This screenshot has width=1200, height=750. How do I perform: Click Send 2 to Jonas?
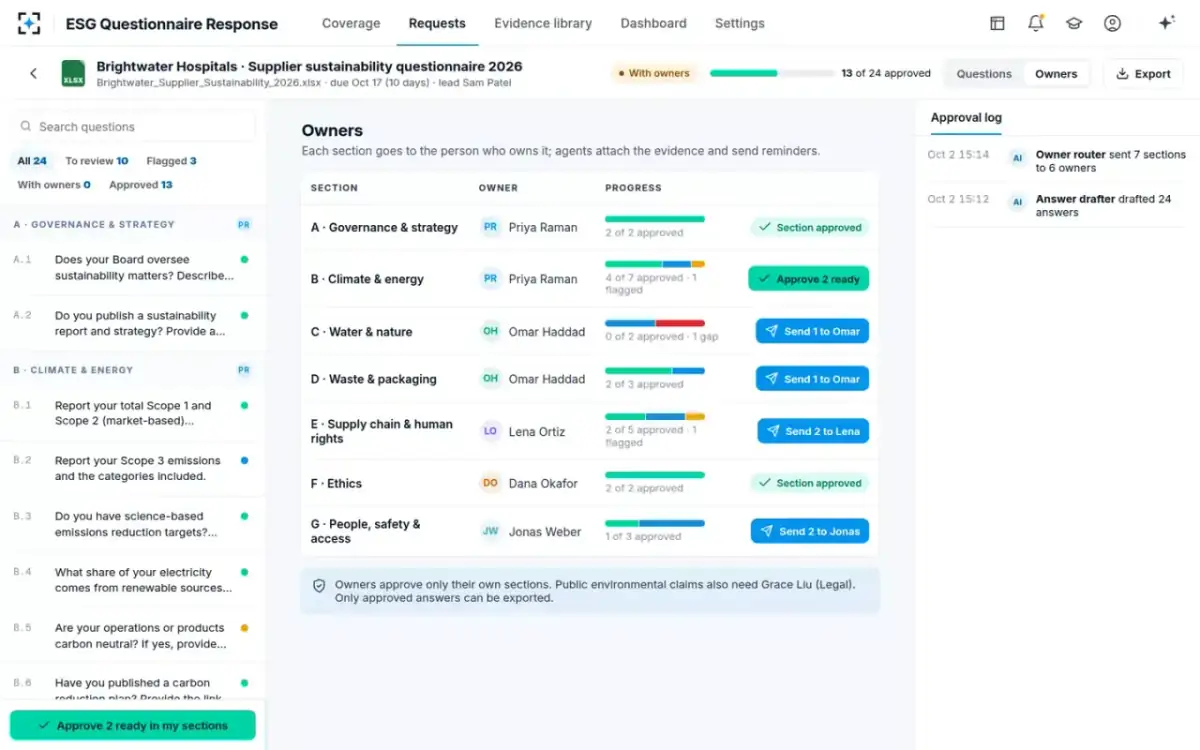coord(810,531)
